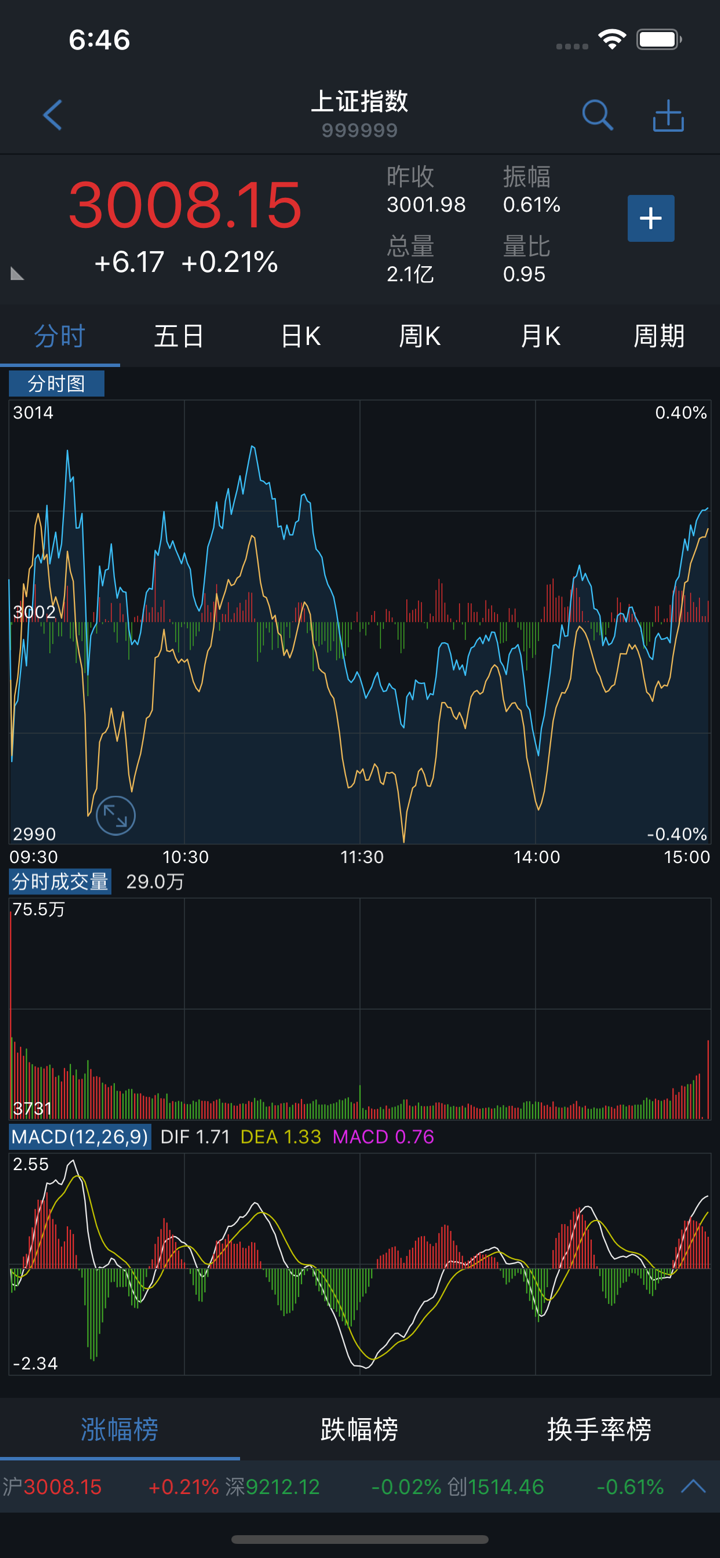This screenshot has width=720, height=1558.
Task: Select the 分时 intraday tab
Action: tap(60, 336)
